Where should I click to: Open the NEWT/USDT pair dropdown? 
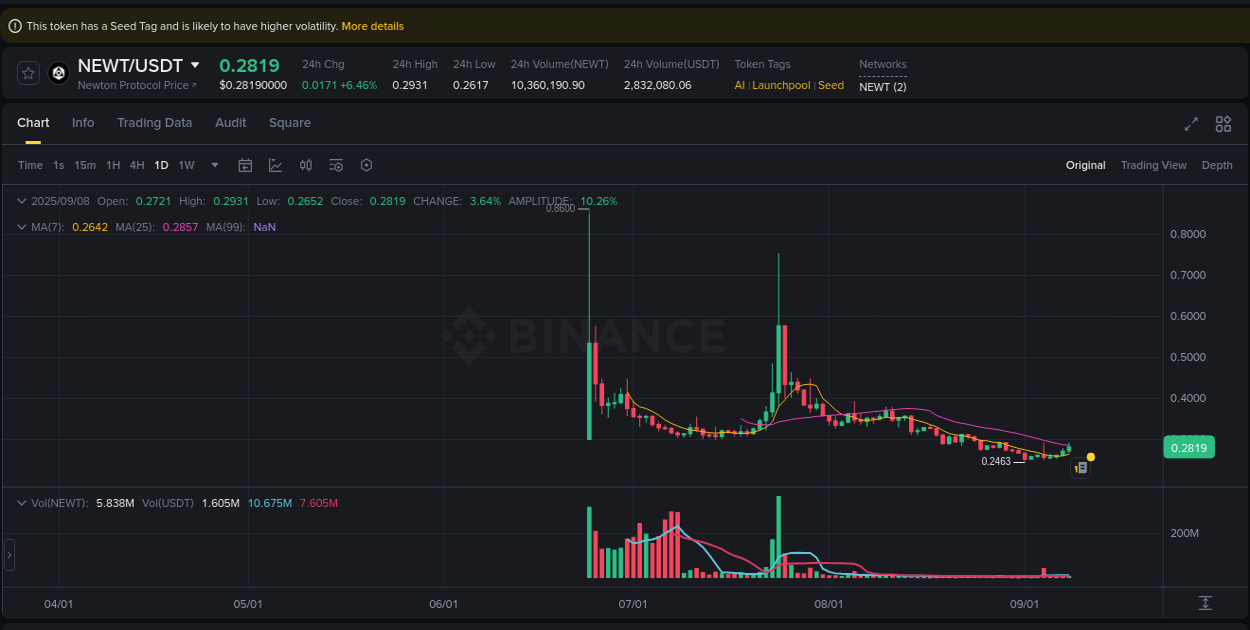(195, 64)
